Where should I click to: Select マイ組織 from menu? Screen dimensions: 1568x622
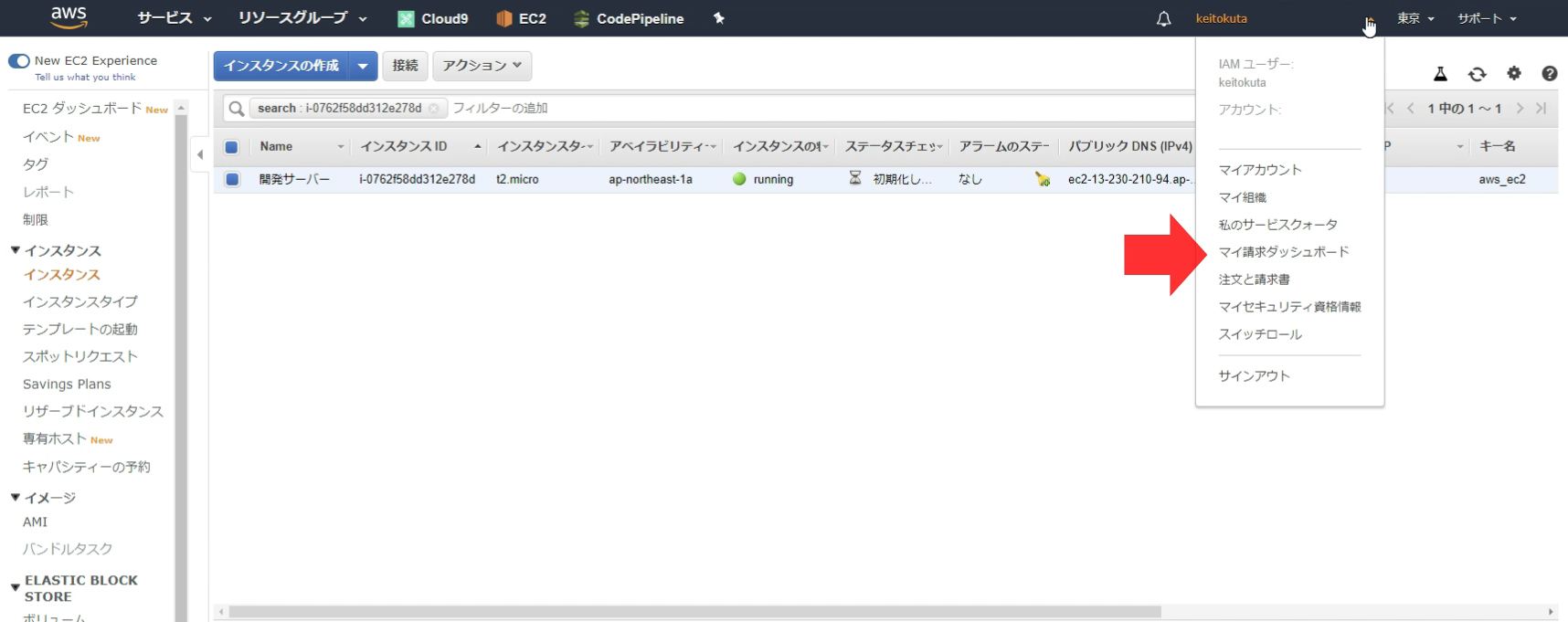click(1242, 197)
